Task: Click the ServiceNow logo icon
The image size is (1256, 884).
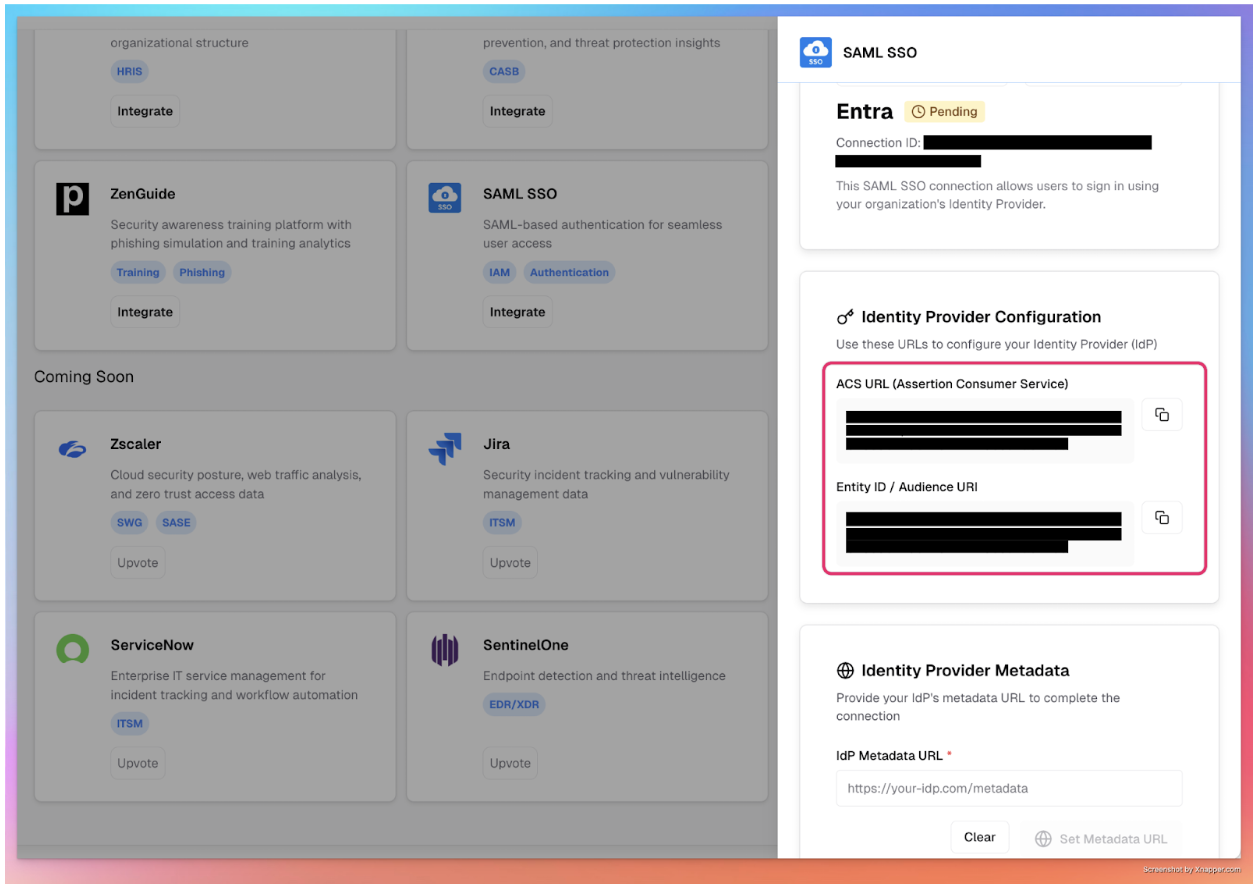Action: (x=72, y=650)
